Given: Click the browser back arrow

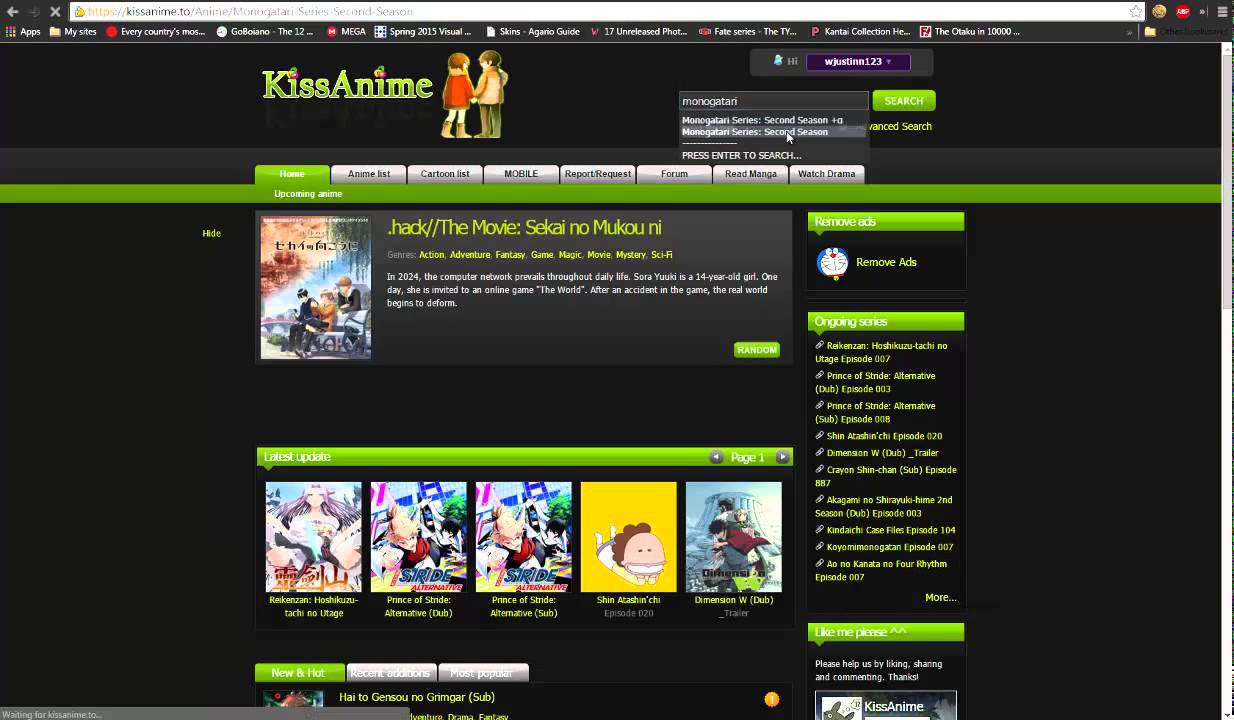Looking at the screenshot, I should click(12, 11).
